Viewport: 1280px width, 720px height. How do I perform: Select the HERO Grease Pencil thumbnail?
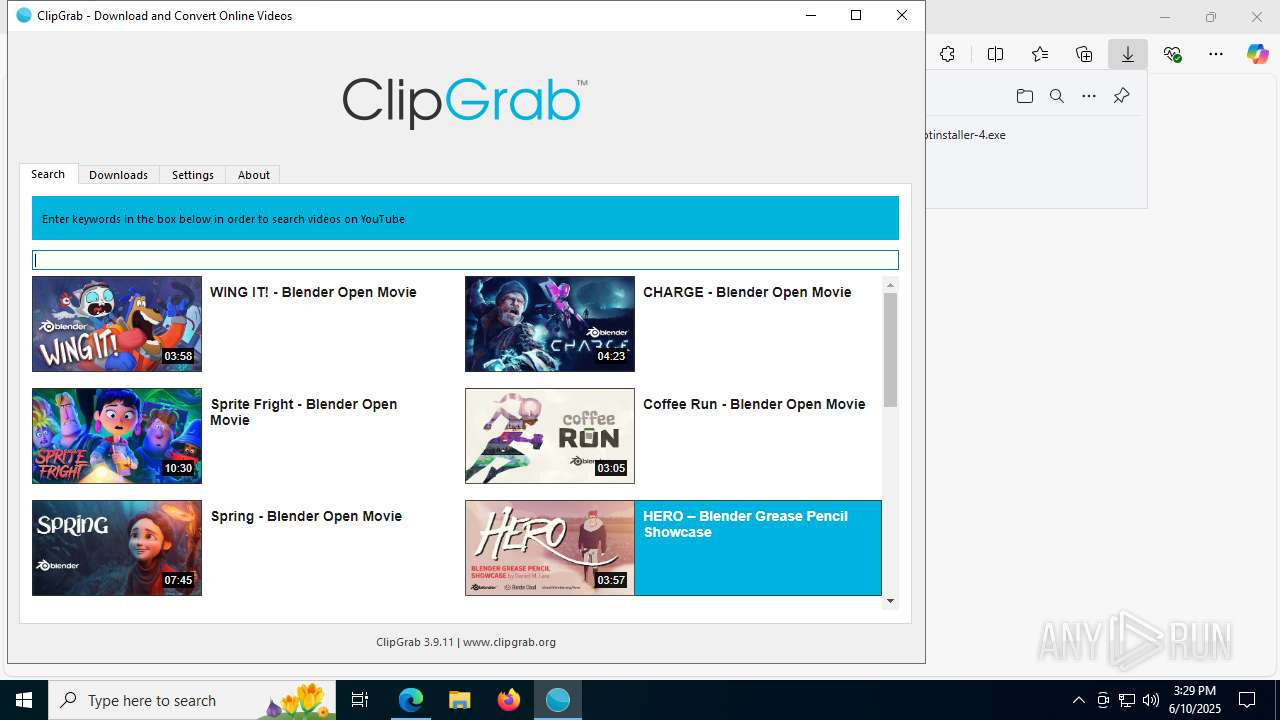coord(550,548)
